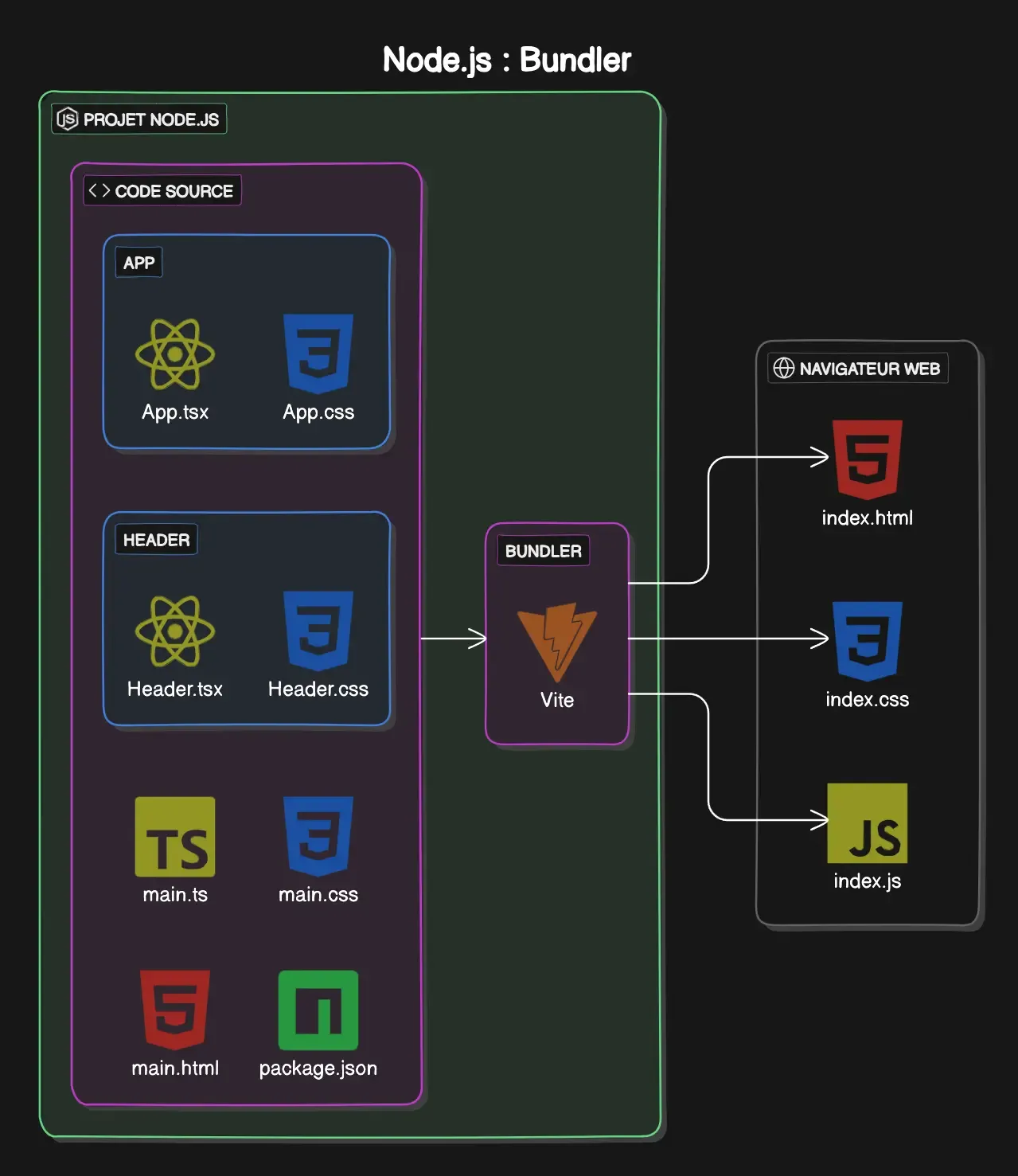Click the Header.tsx file name
The width and height of the screenshot is (1018, 1176).
(175, 689)
